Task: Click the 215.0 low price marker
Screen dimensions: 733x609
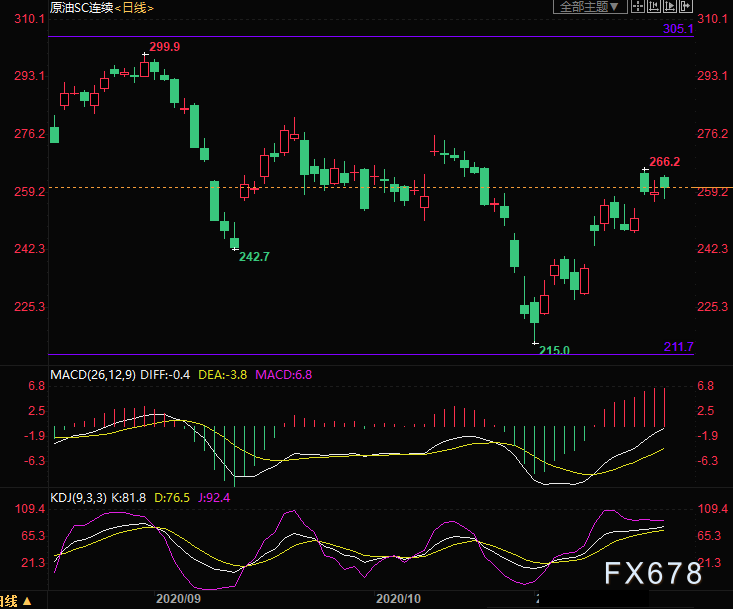Action: [x=554, y=350]
